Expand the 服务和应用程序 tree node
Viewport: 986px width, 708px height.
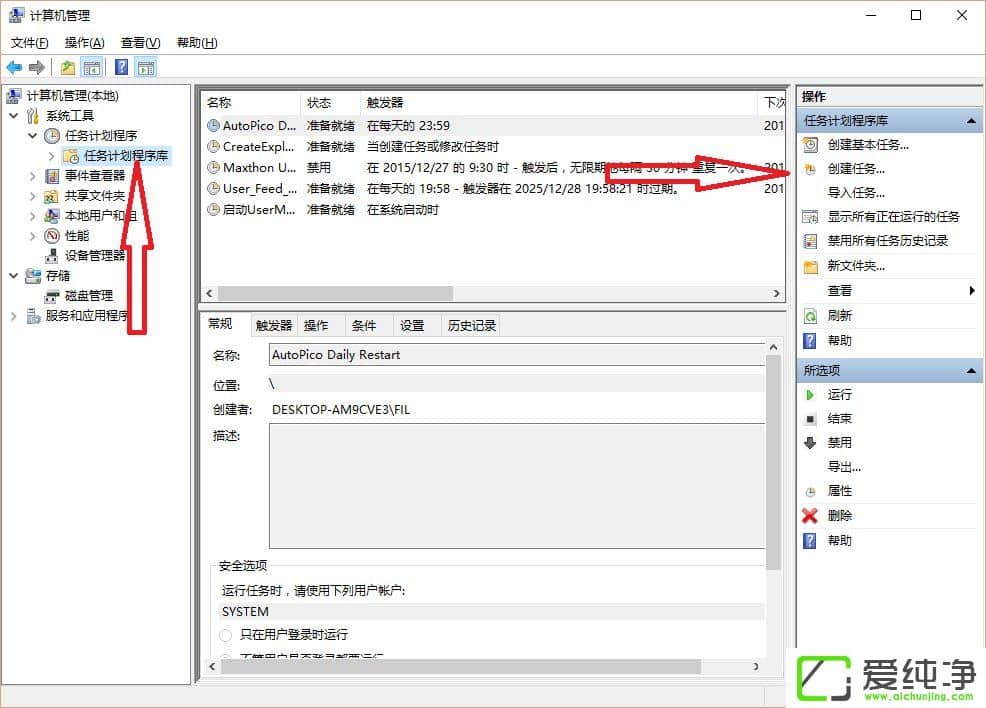[13, 315]
